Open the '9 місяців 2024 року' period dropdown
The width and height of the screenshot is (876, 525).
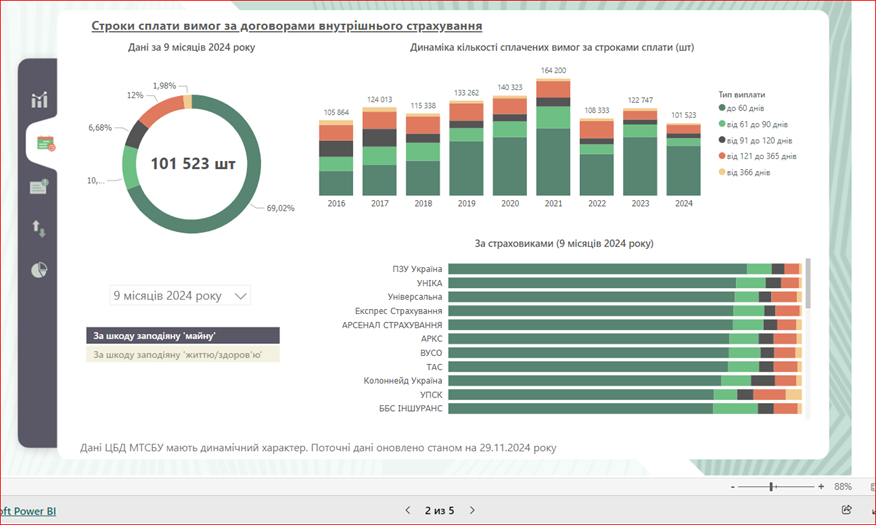(180, 296)
